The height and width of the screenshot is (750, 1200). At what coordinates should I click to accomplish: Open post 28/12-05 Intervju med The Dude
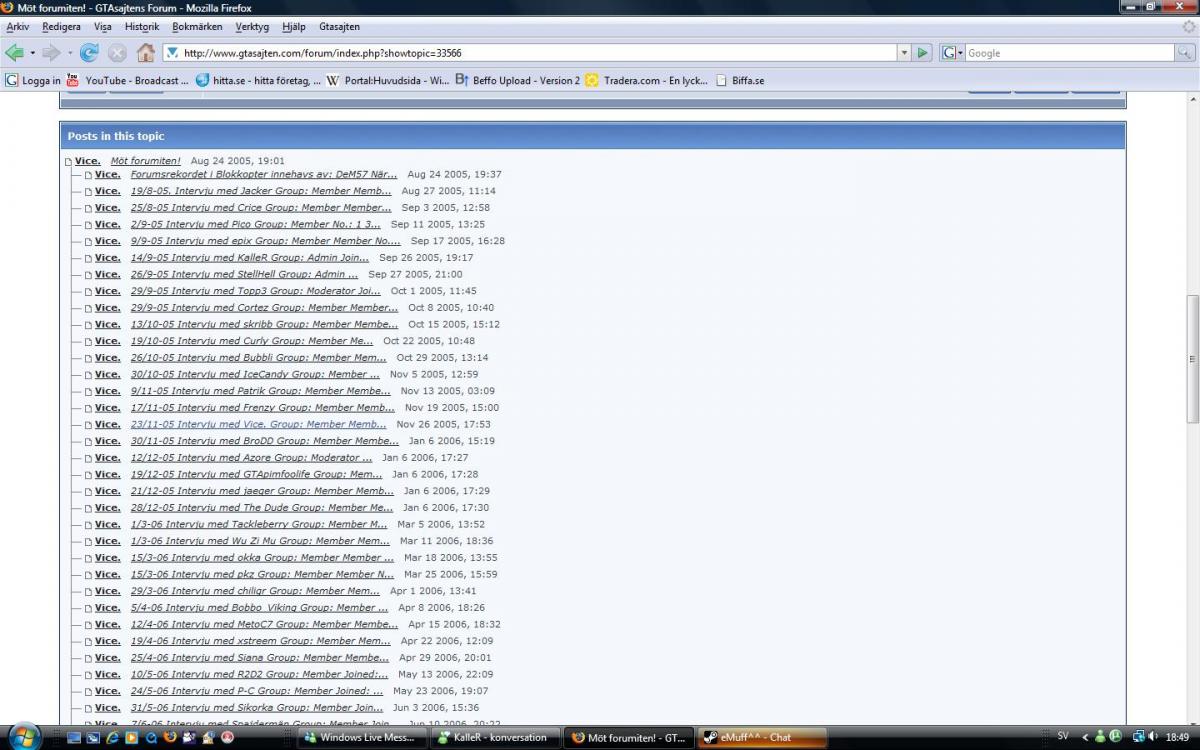pyautogui.click(x=262, y=508)
